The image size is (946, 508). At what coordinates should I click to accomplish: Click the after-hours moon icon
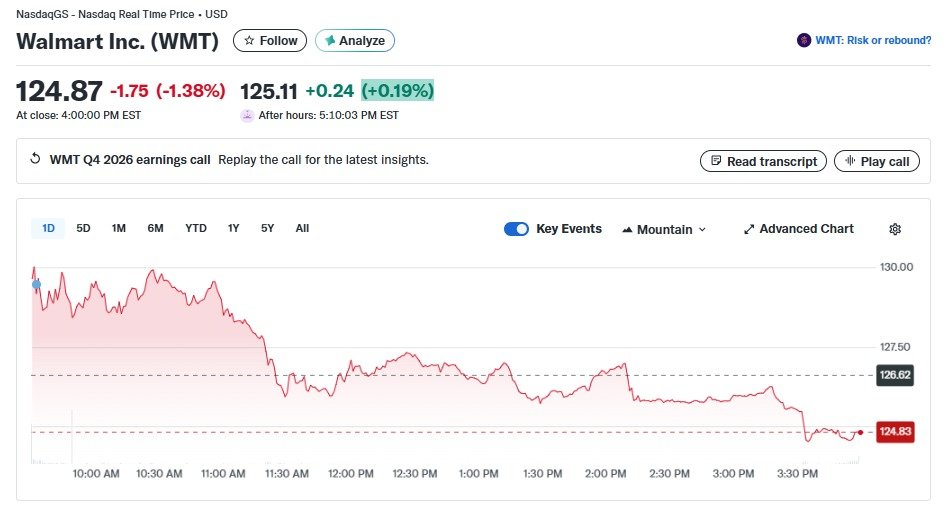click(x=247, y=115)
